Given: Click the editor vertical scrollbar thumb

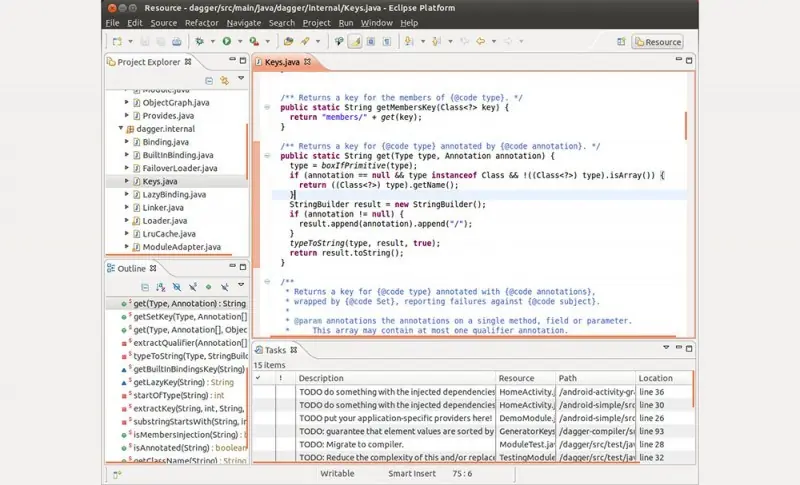Looking at the screenshot, I should (x=686, y=125).
